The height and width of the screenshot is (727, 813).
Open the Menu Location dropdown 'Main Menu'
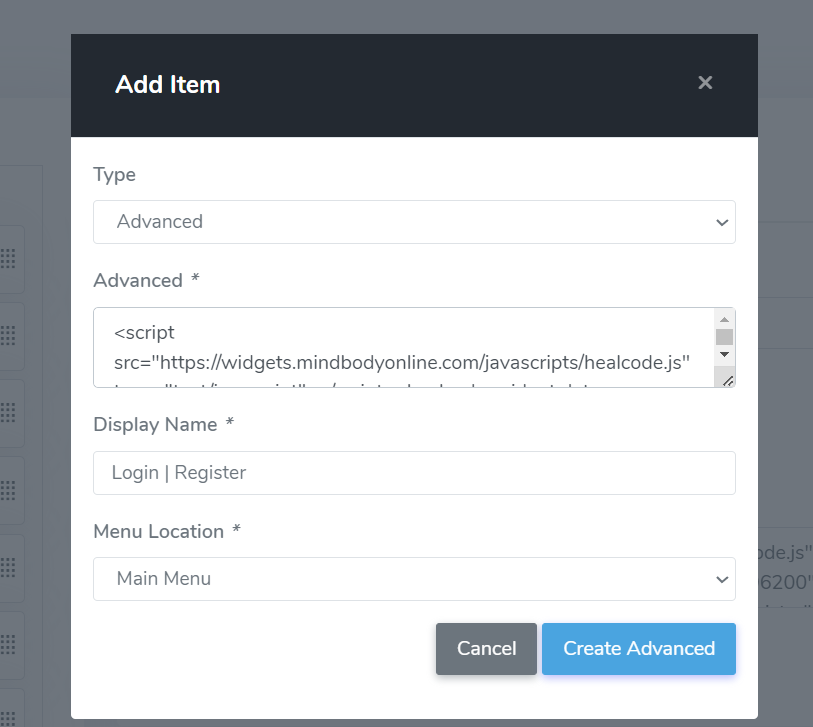point(414,579)
